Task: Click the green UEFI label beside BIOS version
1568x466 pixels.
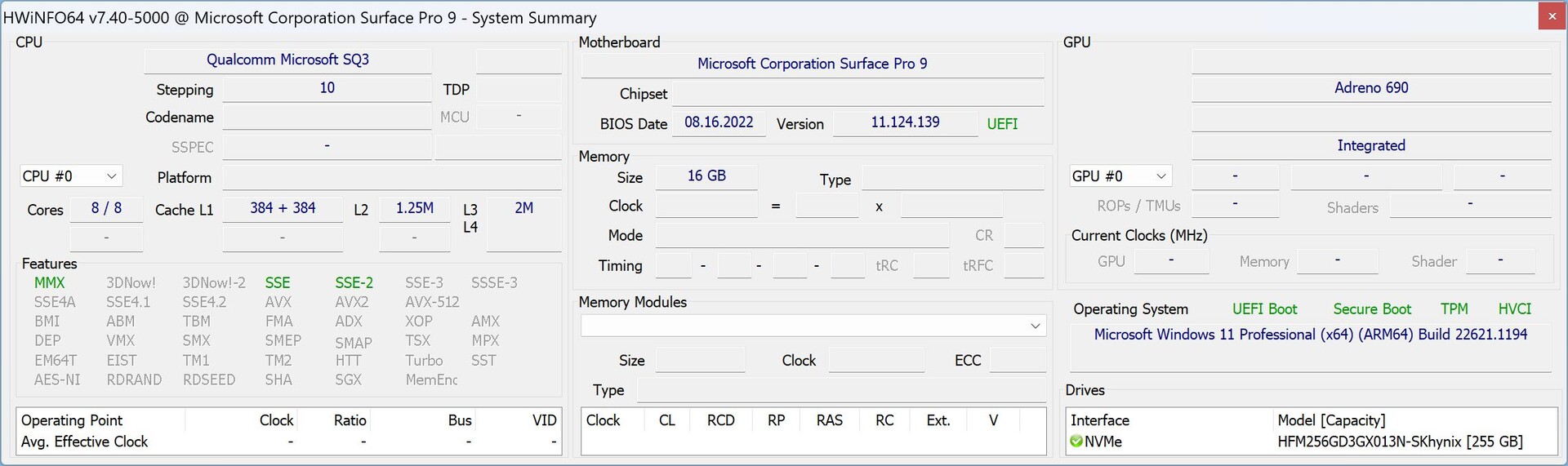Action: pyautogui.click(x=1002, y=124)
